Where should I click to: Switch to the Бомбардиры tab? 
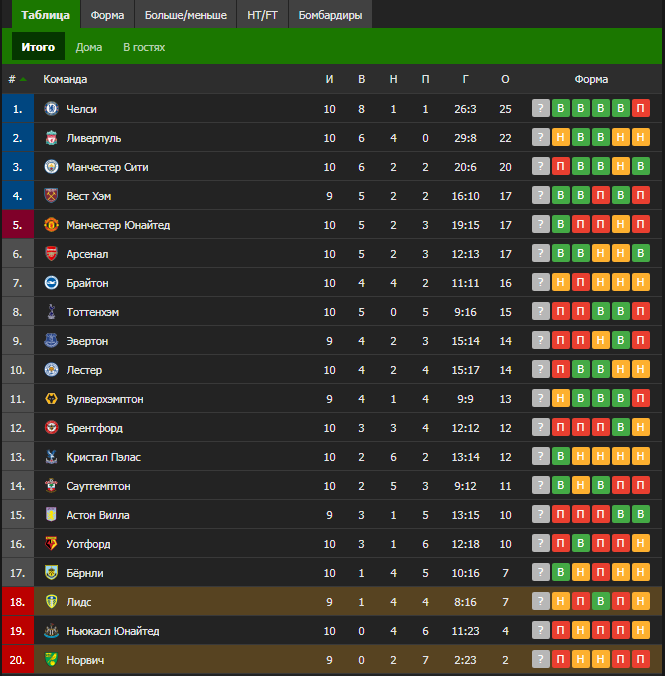[x=330, y=15]
